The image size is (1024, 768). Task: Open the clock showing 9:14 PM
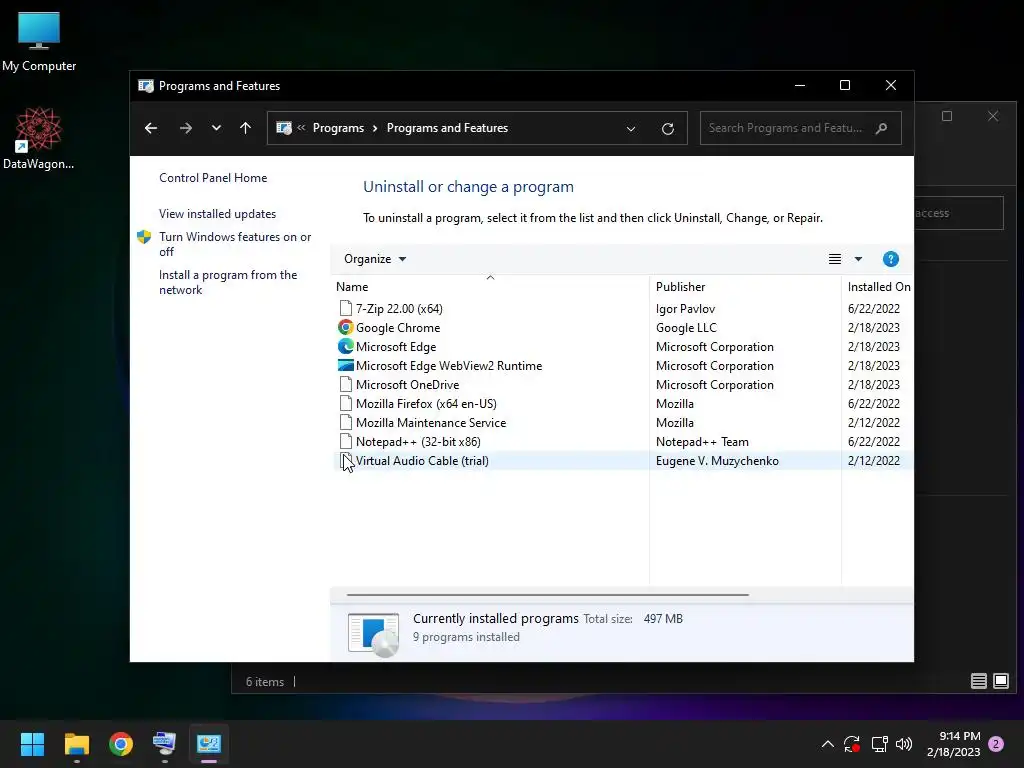click(x=953, y=744)
